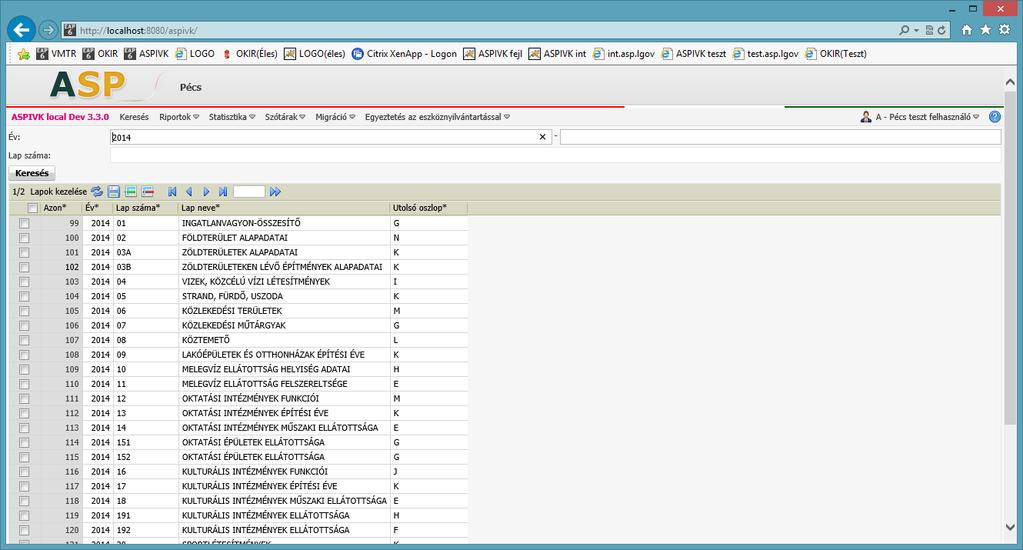This screenshot has width=1023, height=550.
Task: Click the address bar refresh icon
Action: 941,30
